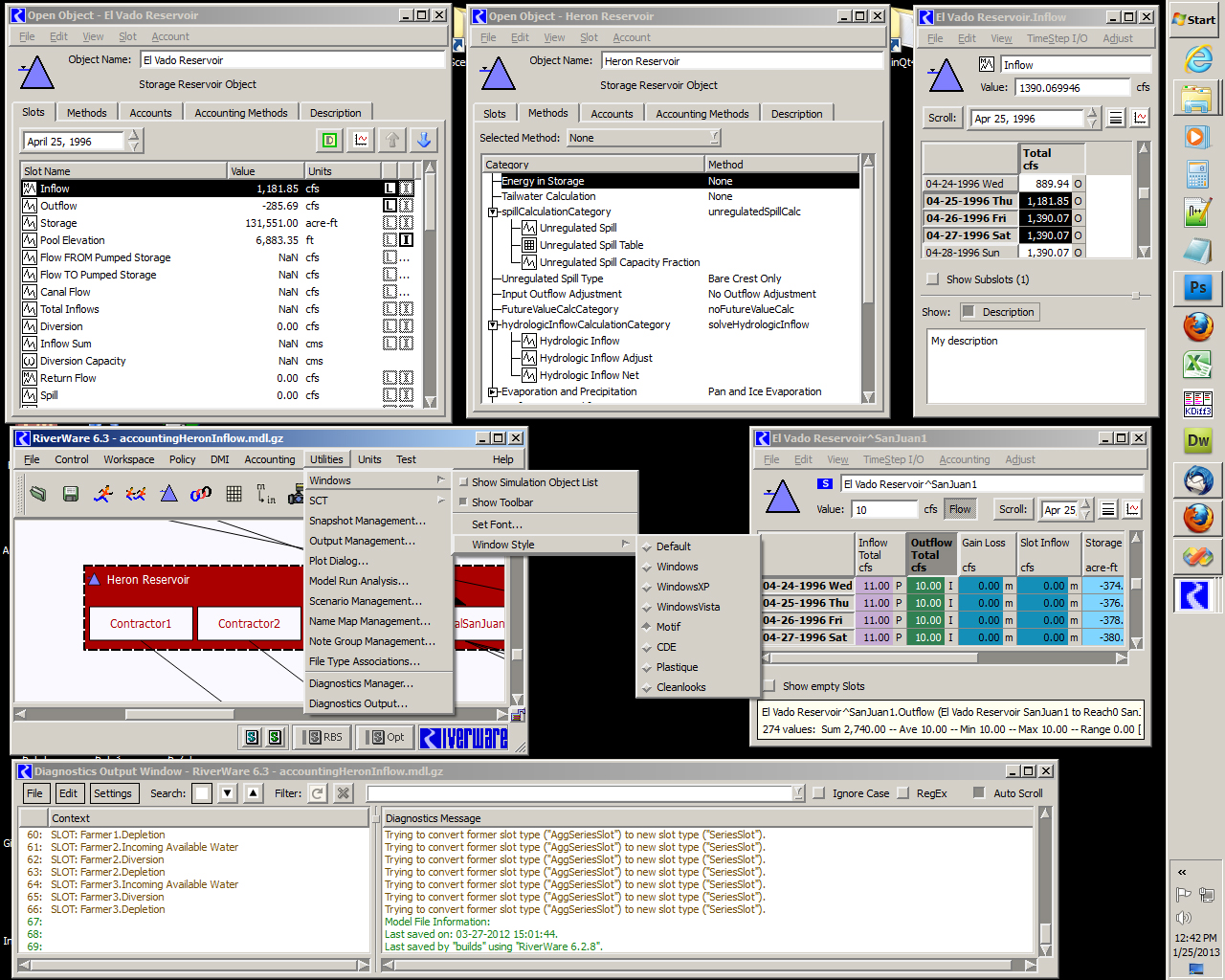This screenshot has width=1225, height=980.
Task: Open the Utilities menu in RiverWare
Action: pyautogui.click(x=326, y=459)
